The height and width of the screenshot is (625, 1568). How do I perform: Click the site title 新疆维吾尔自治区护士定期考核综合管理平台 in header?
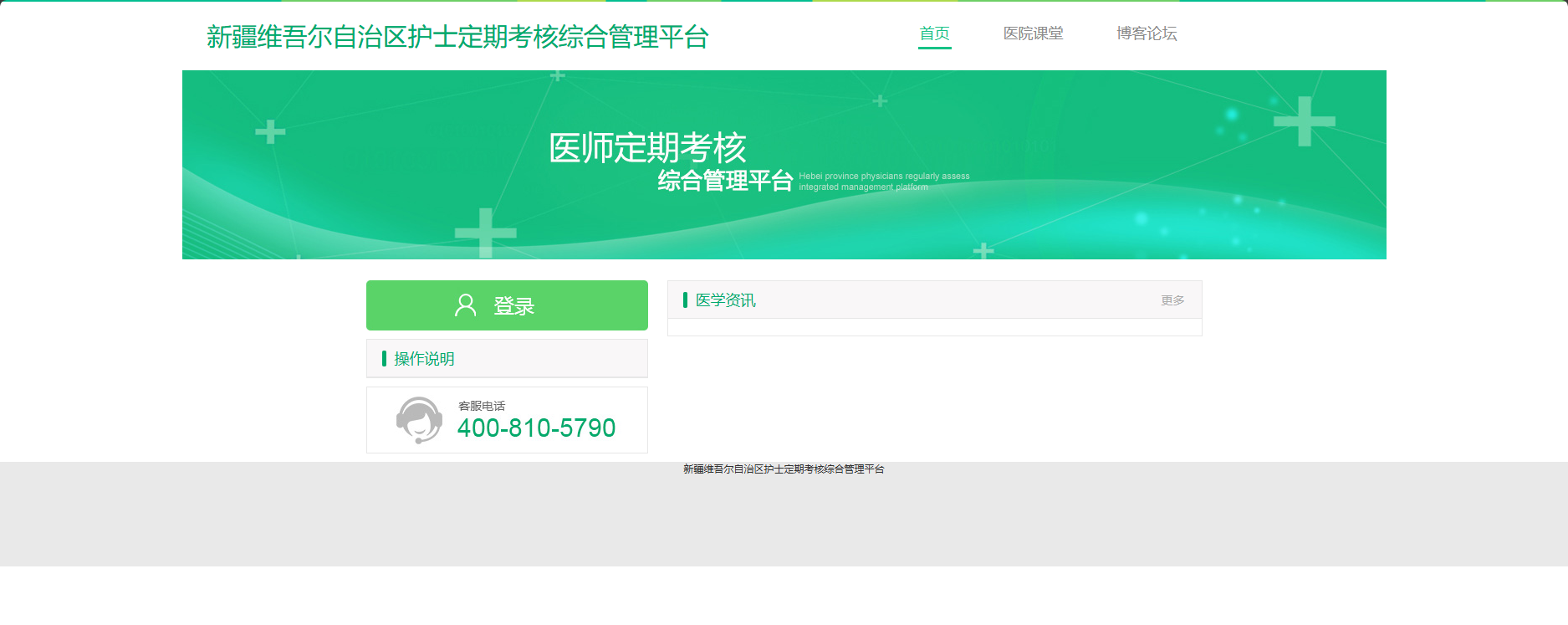click(x=457, y=37)
